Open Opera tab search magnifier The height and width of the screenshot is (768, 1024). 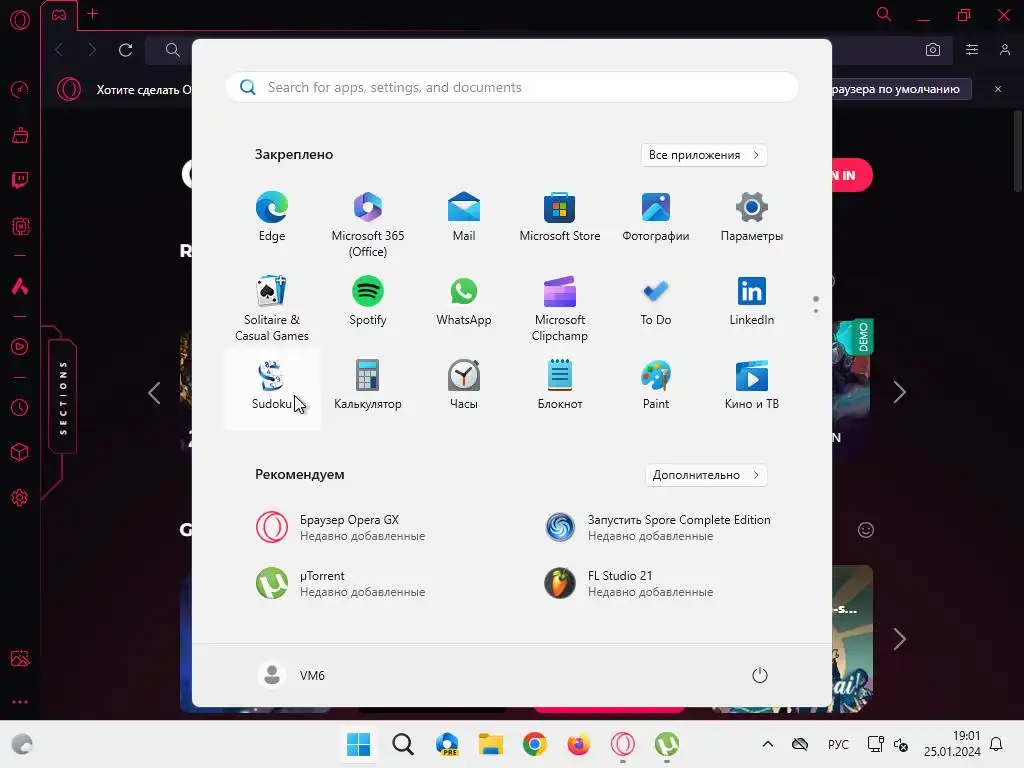pos(884,14)
